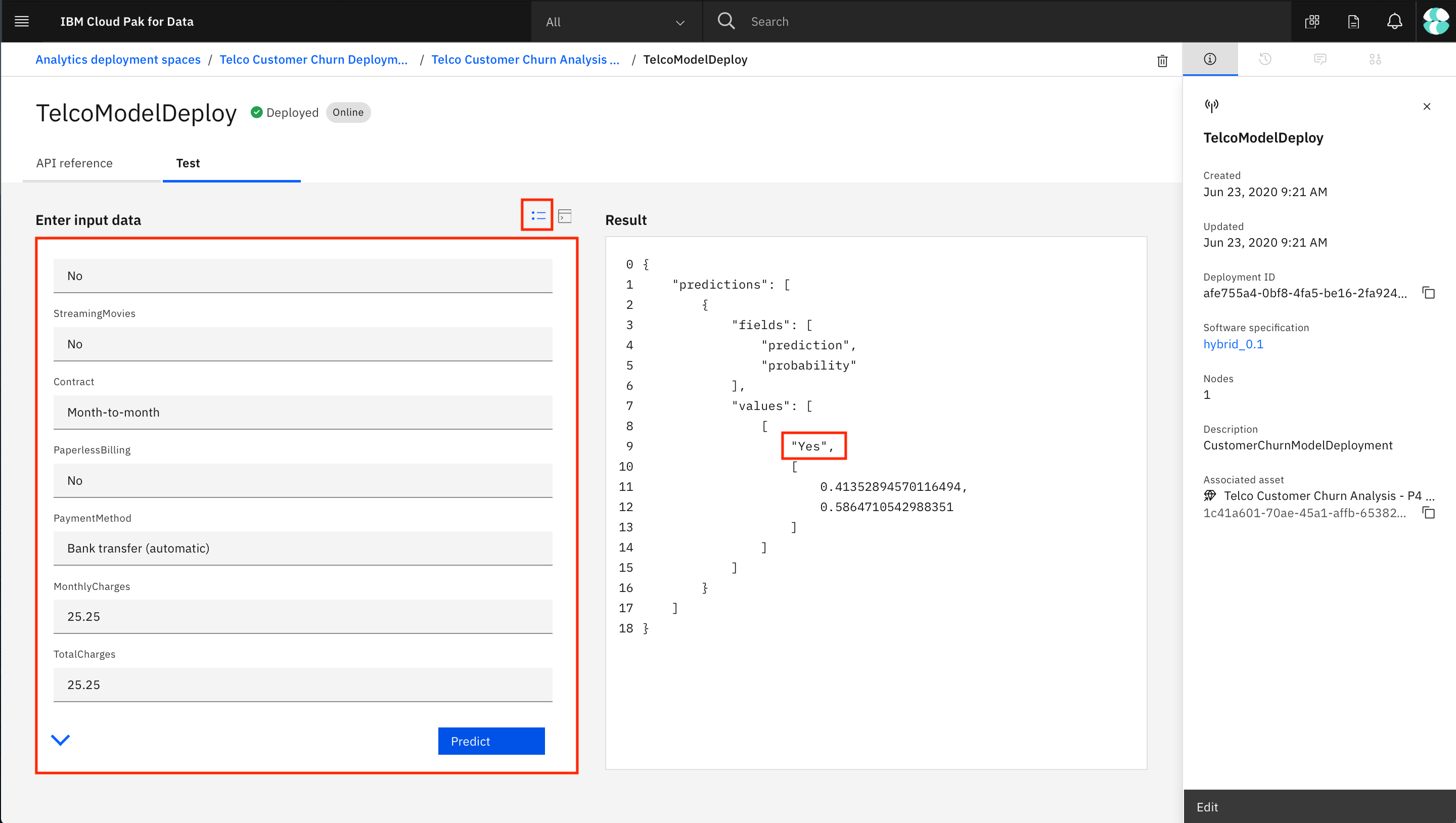Close the TelcoModelDeploy details panel

pos(1427,106)
